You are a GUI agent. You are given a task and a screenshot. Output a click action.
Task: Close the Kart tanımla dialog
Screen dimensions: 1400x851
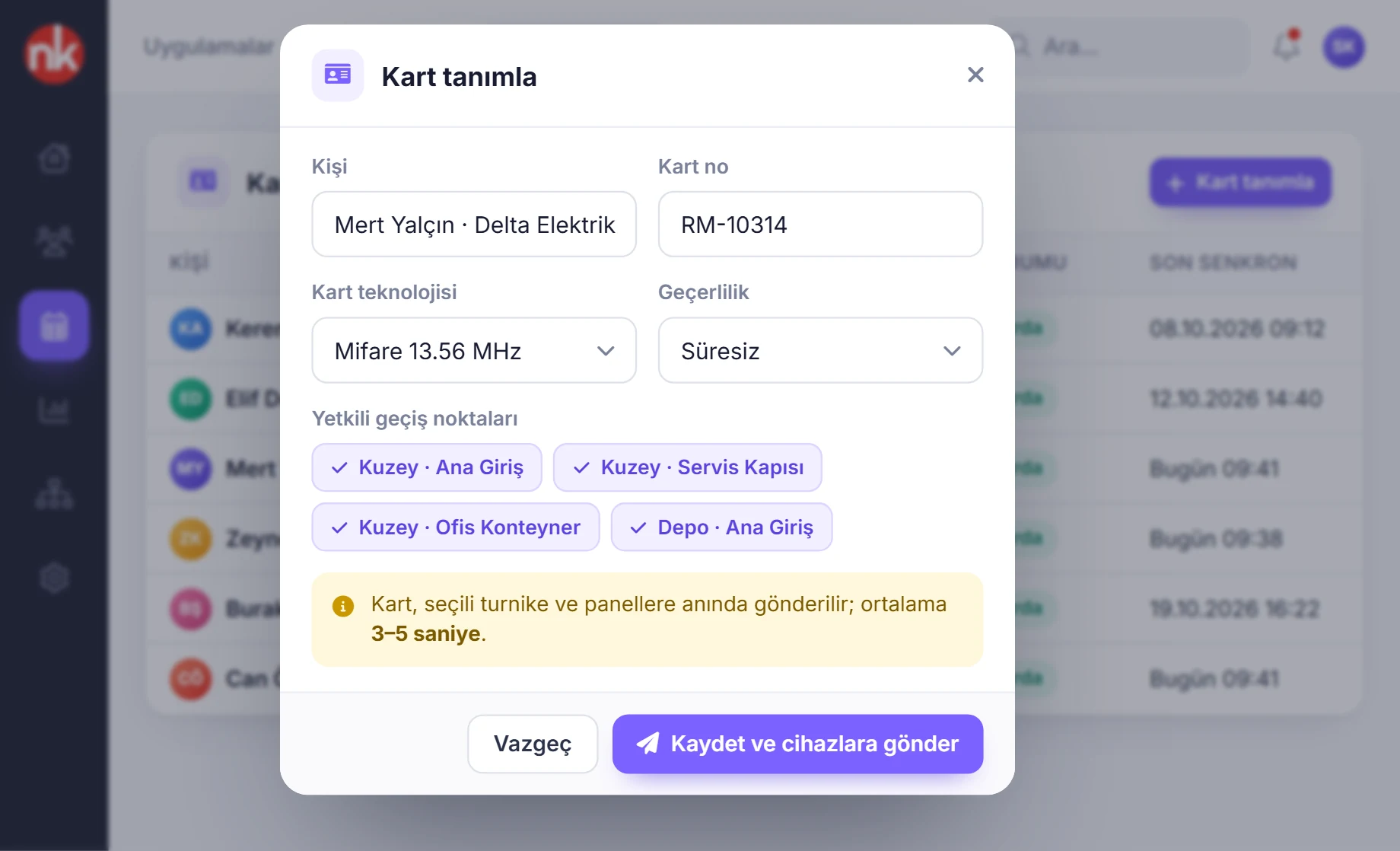[975, 75]
